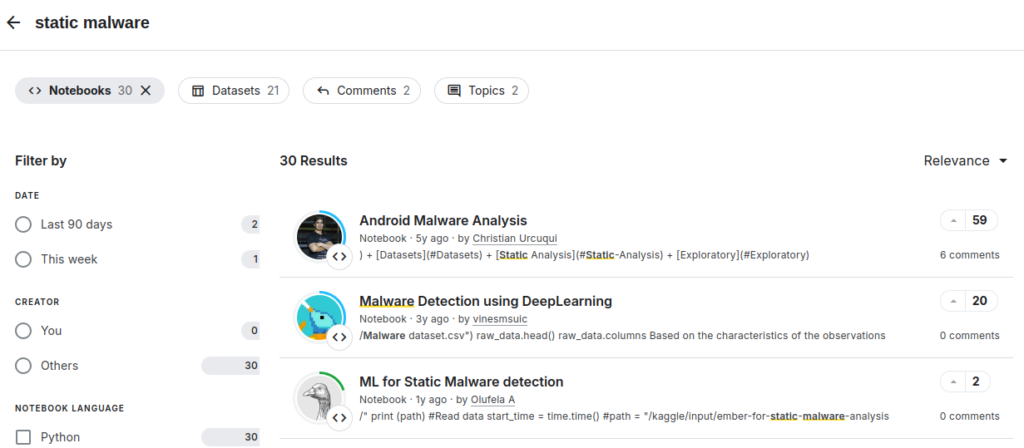Select the This week date filter
This screenshot has width=1024, height=448.
click(24, 259)
